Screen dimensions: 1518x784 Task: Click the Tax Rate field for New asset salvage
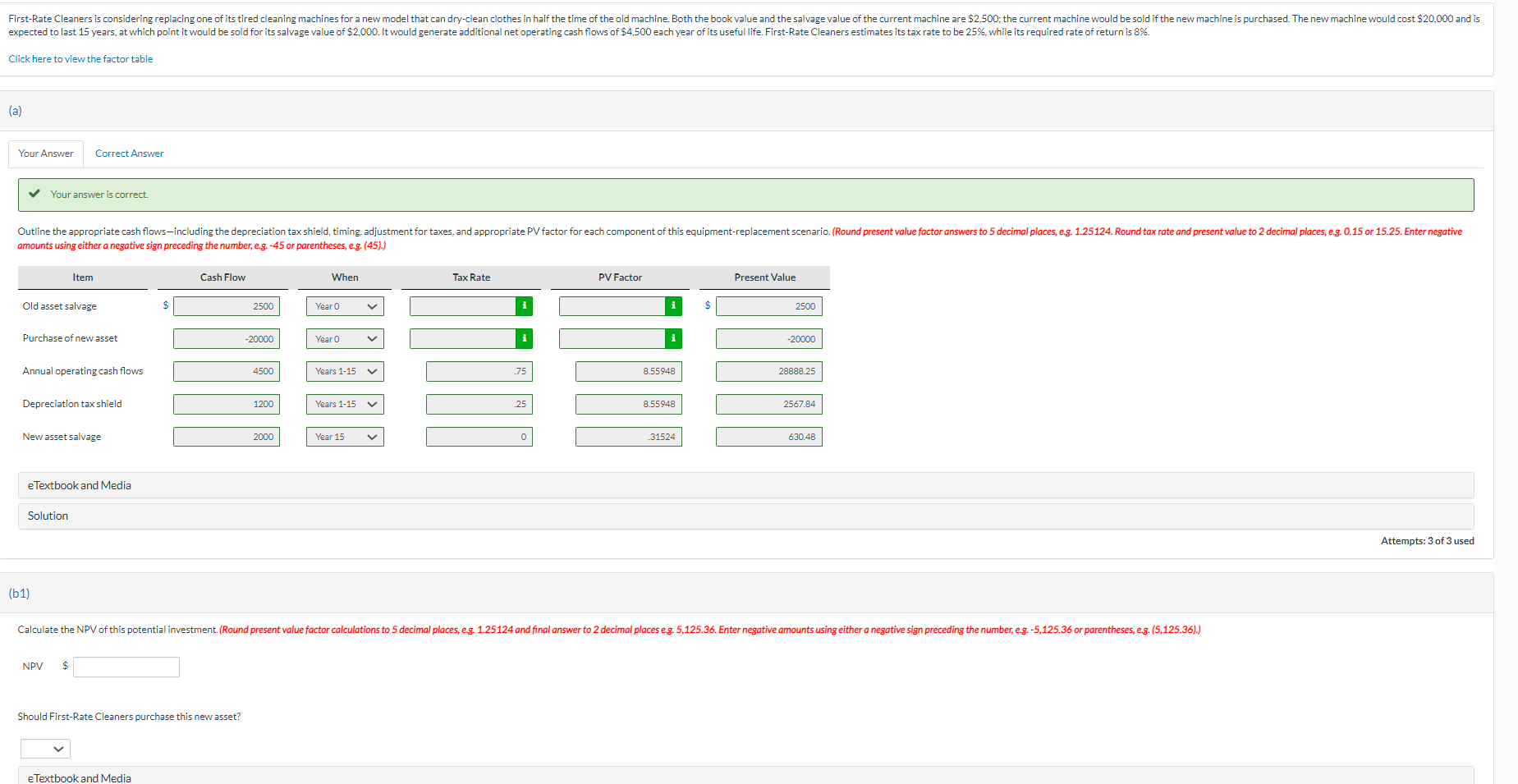(x=479, y=436)
